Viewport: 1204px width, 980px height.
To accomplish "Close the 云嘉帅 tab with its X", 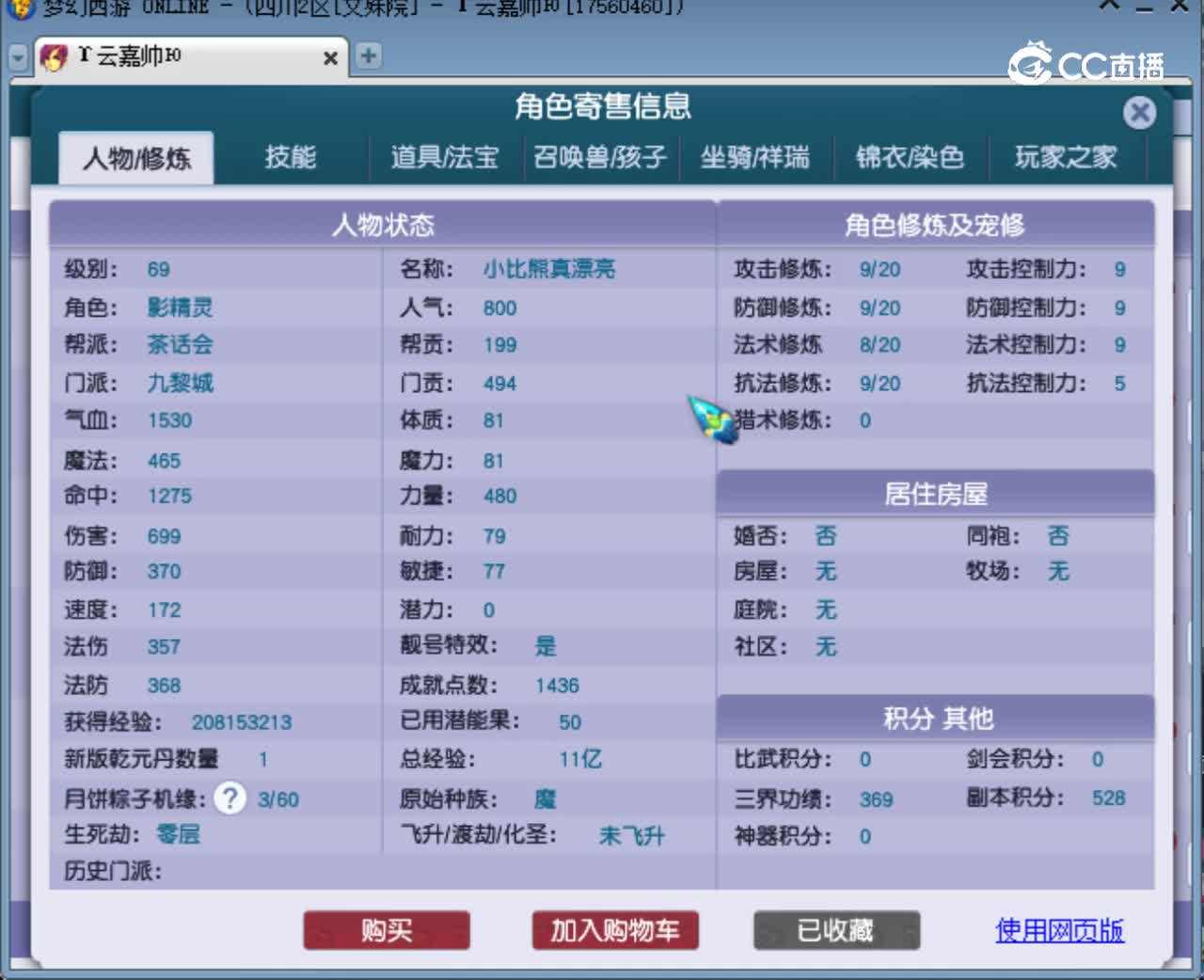I will 330,58.
